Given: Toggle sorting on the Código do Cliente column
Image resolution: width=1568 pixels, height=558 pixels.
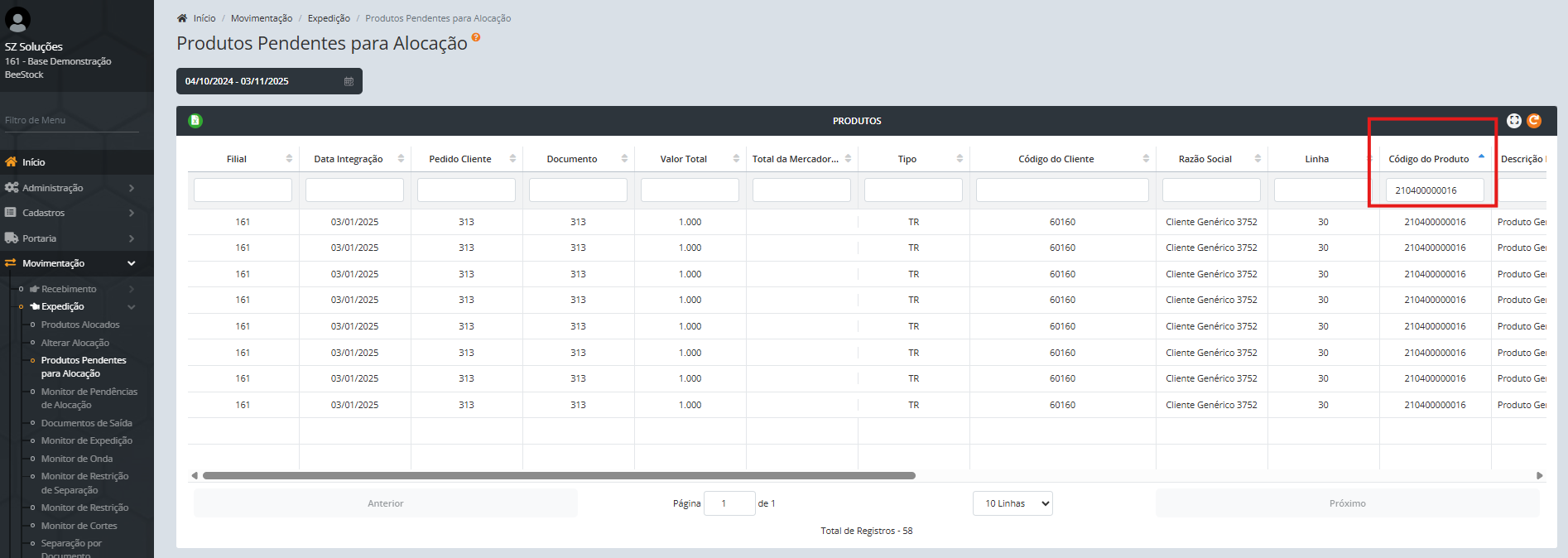Looking at the screenshot, I should pos(1146,159).
